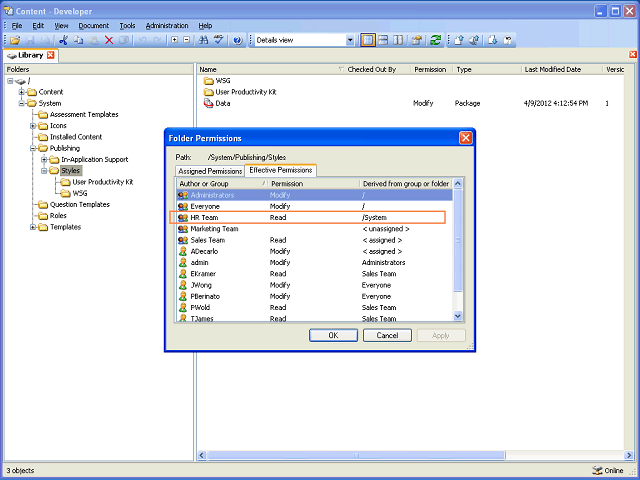
Task: Click the Cancel Check Out toolbar icon
Action: [x=508, y=40]
